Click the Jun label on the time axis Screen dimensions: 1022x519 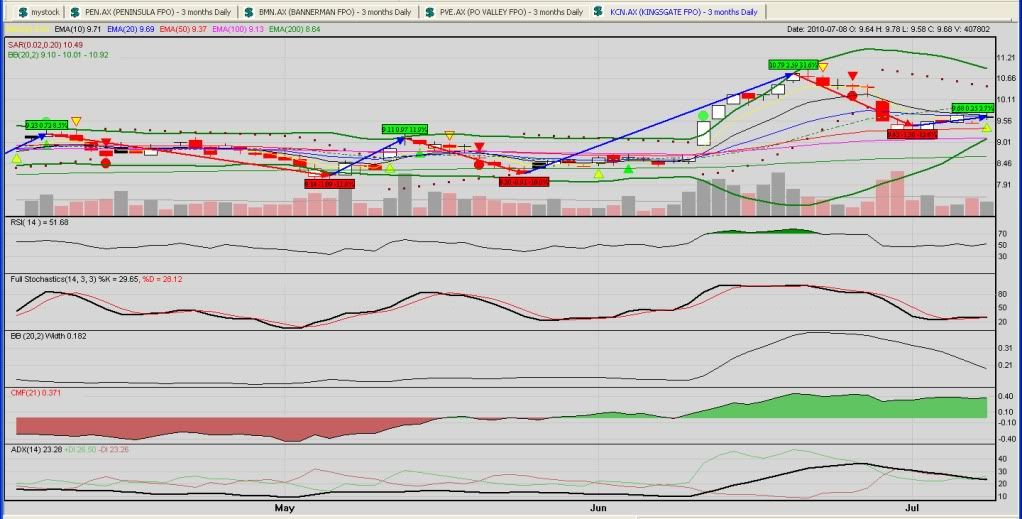click(598, 508)
